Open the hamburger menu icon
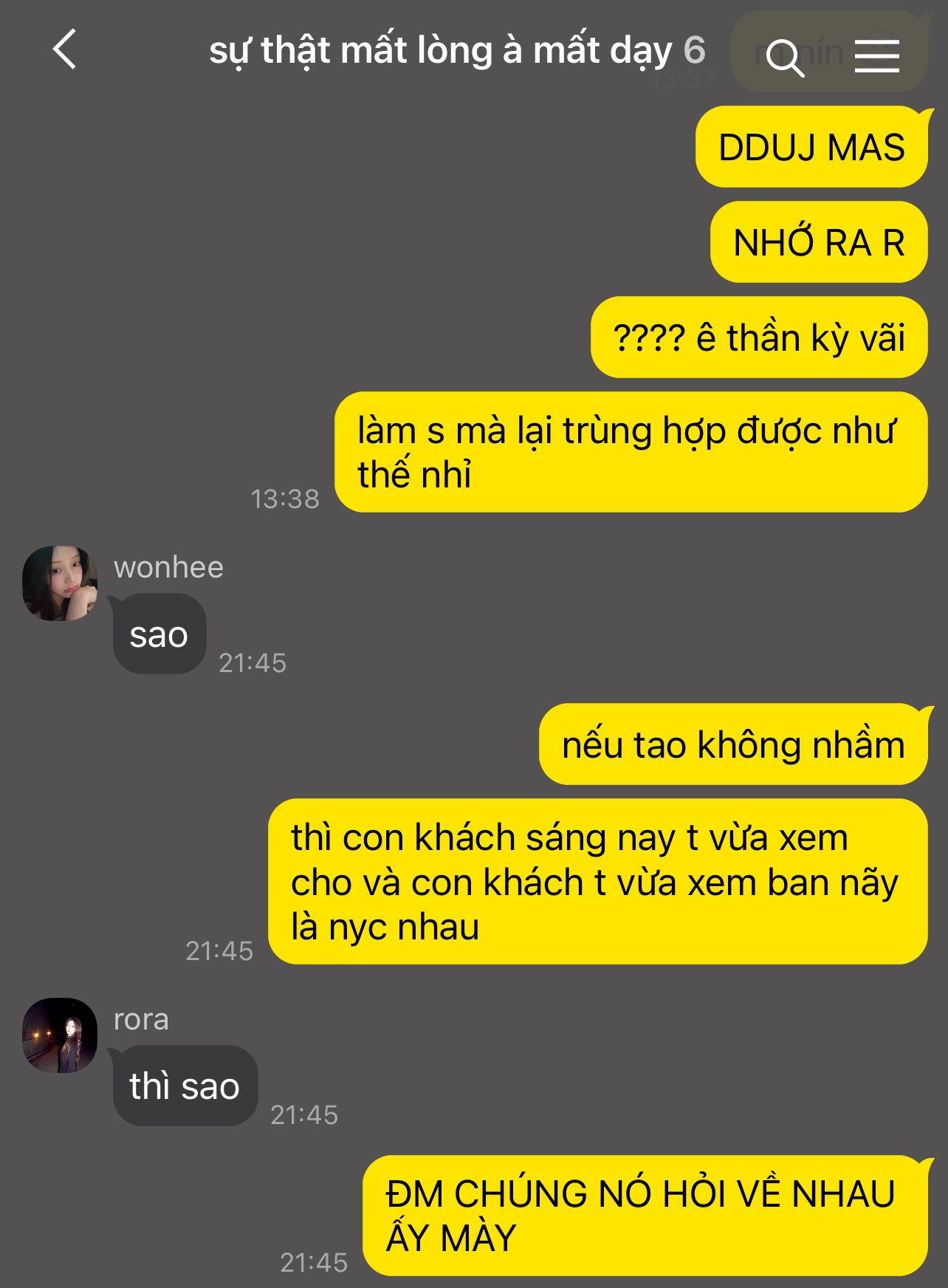948x1288 pixels. (877, 56)
